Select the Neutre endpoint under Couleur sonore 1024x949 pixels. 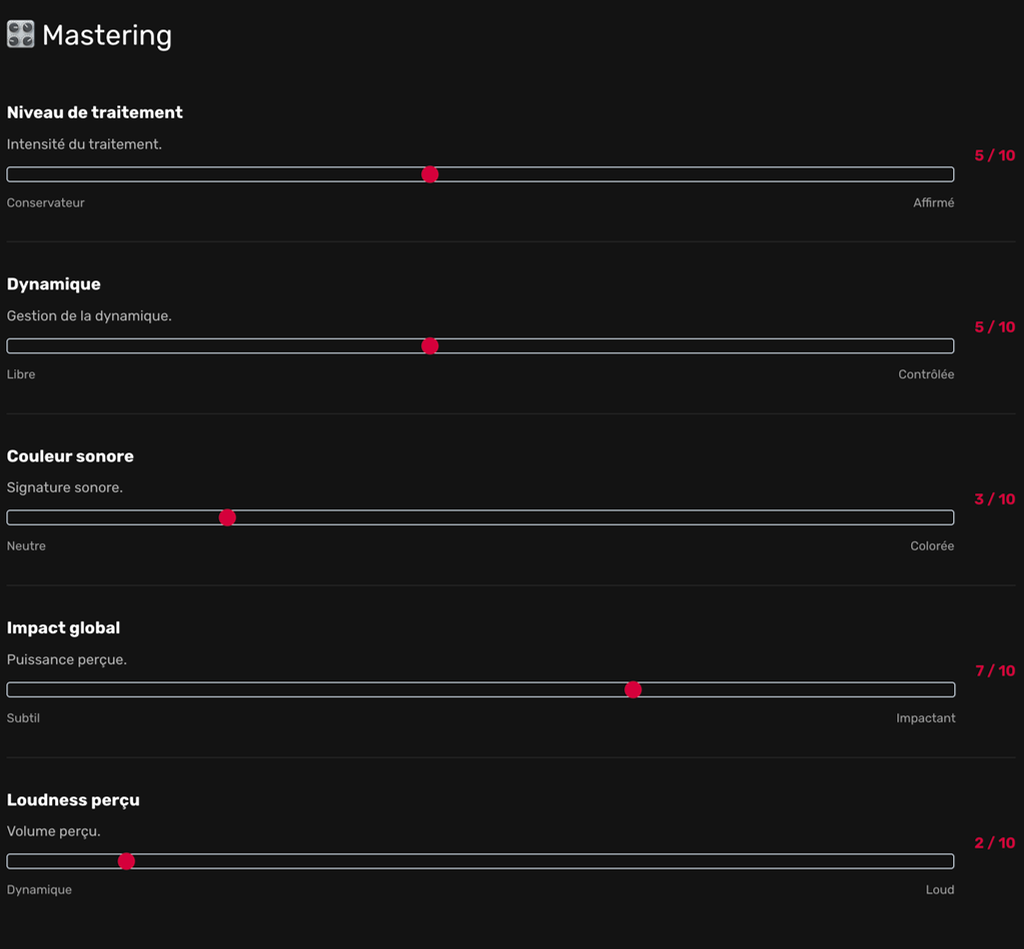click(x=26, y=546)
